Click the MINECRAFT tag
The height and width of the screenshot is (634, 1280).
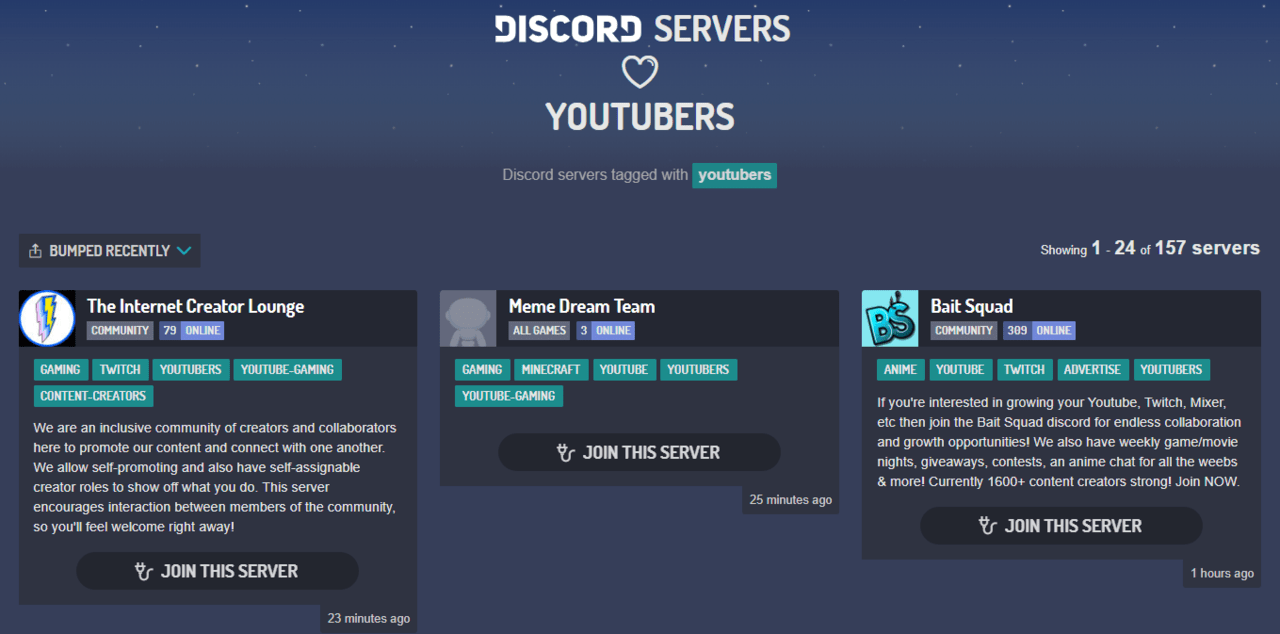point(551,369)
